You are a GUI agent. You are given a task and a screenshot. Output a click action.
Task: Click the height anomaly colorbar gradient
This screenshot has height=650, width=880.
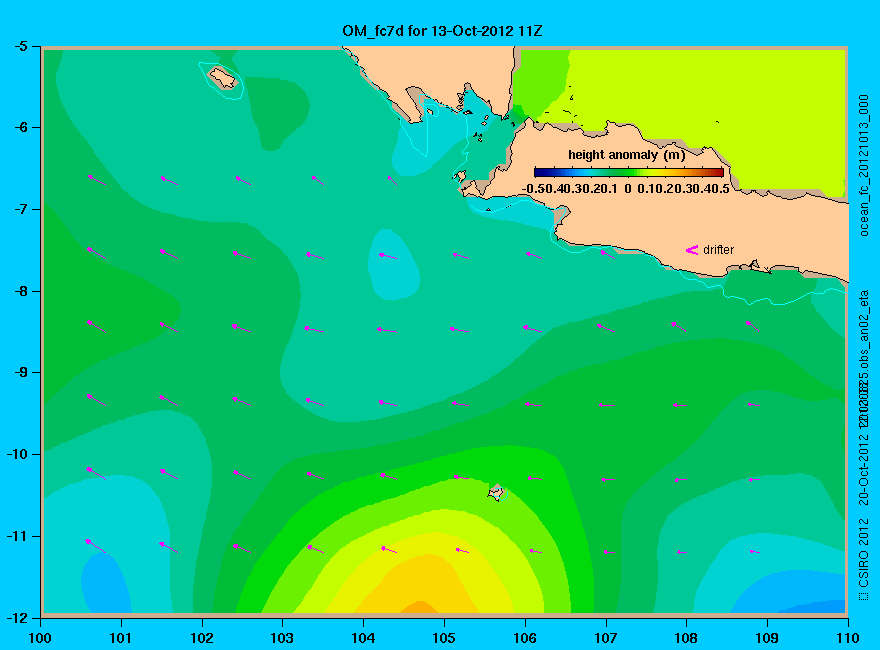(x=629, y=172)
